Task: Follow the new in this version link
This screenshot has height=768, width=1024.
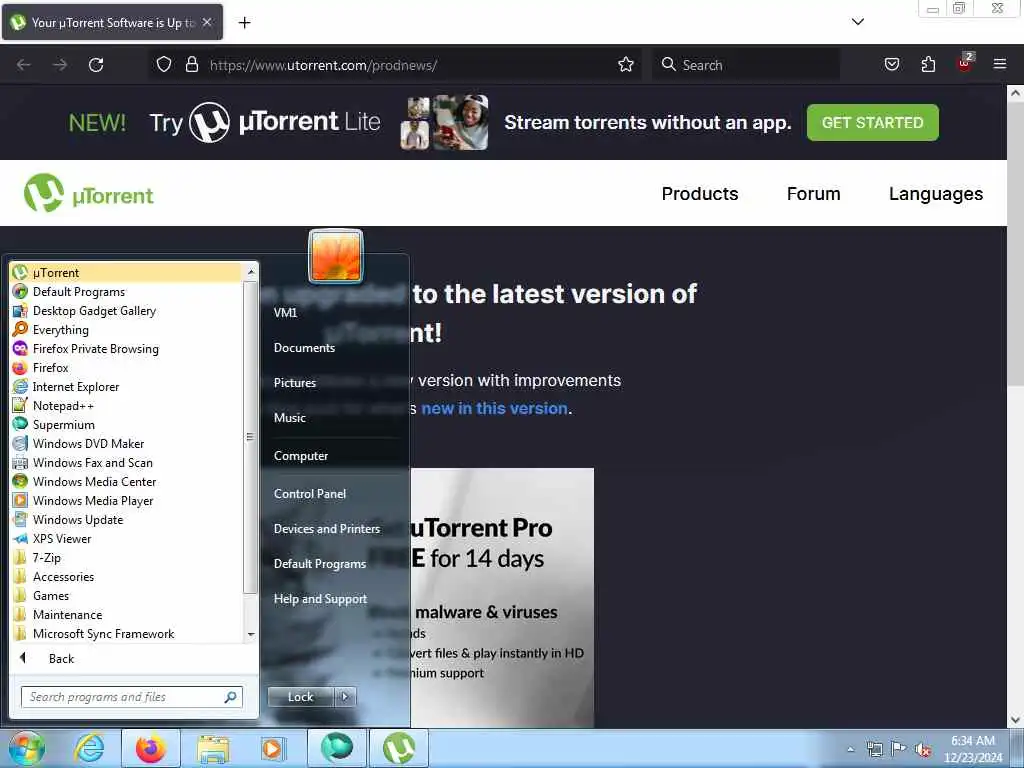Action: pos(494,408)
